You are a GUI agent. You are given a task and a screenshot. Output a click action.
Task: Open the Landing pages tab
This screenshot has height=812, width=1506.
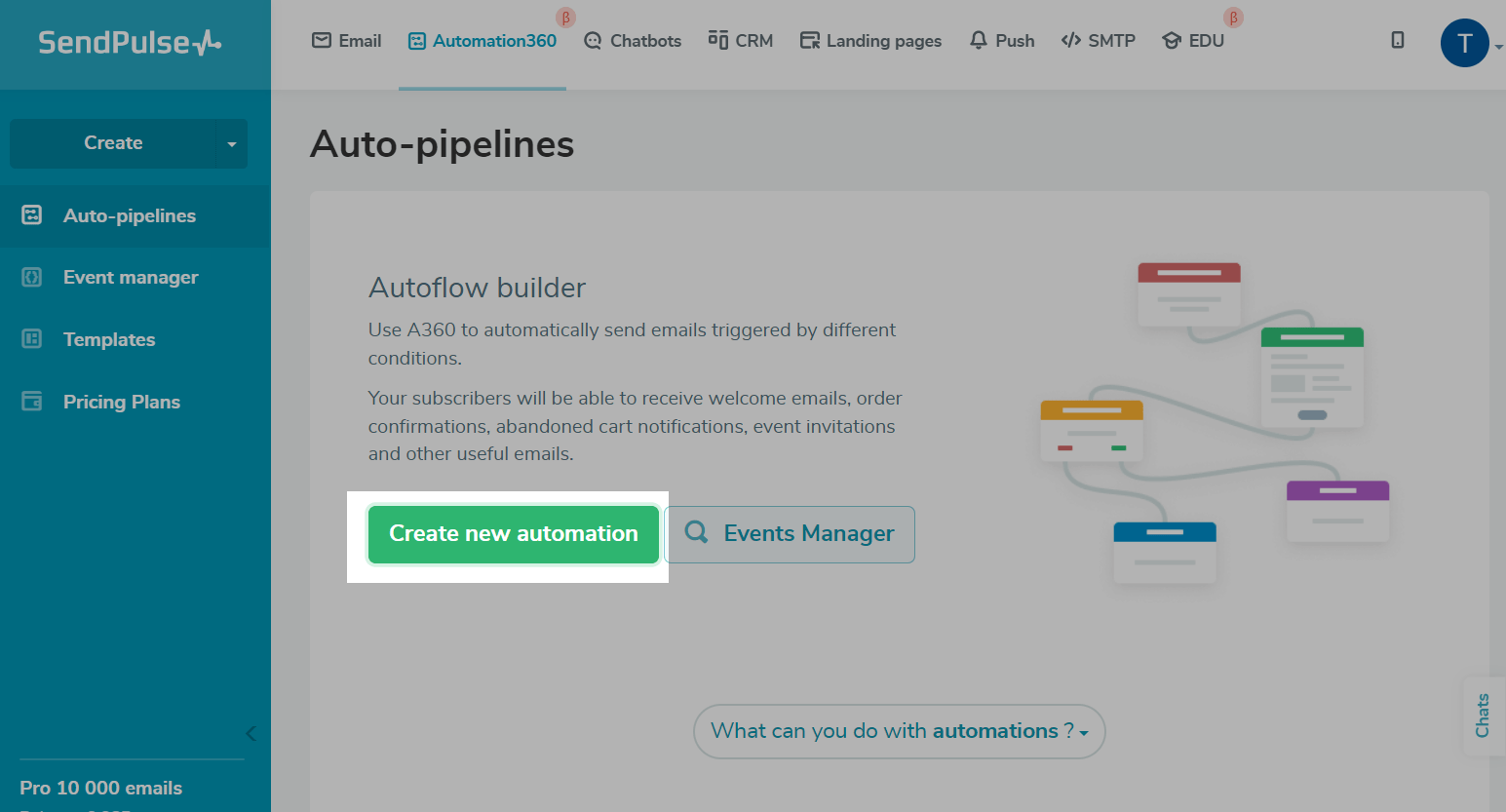tap(870, 41)
